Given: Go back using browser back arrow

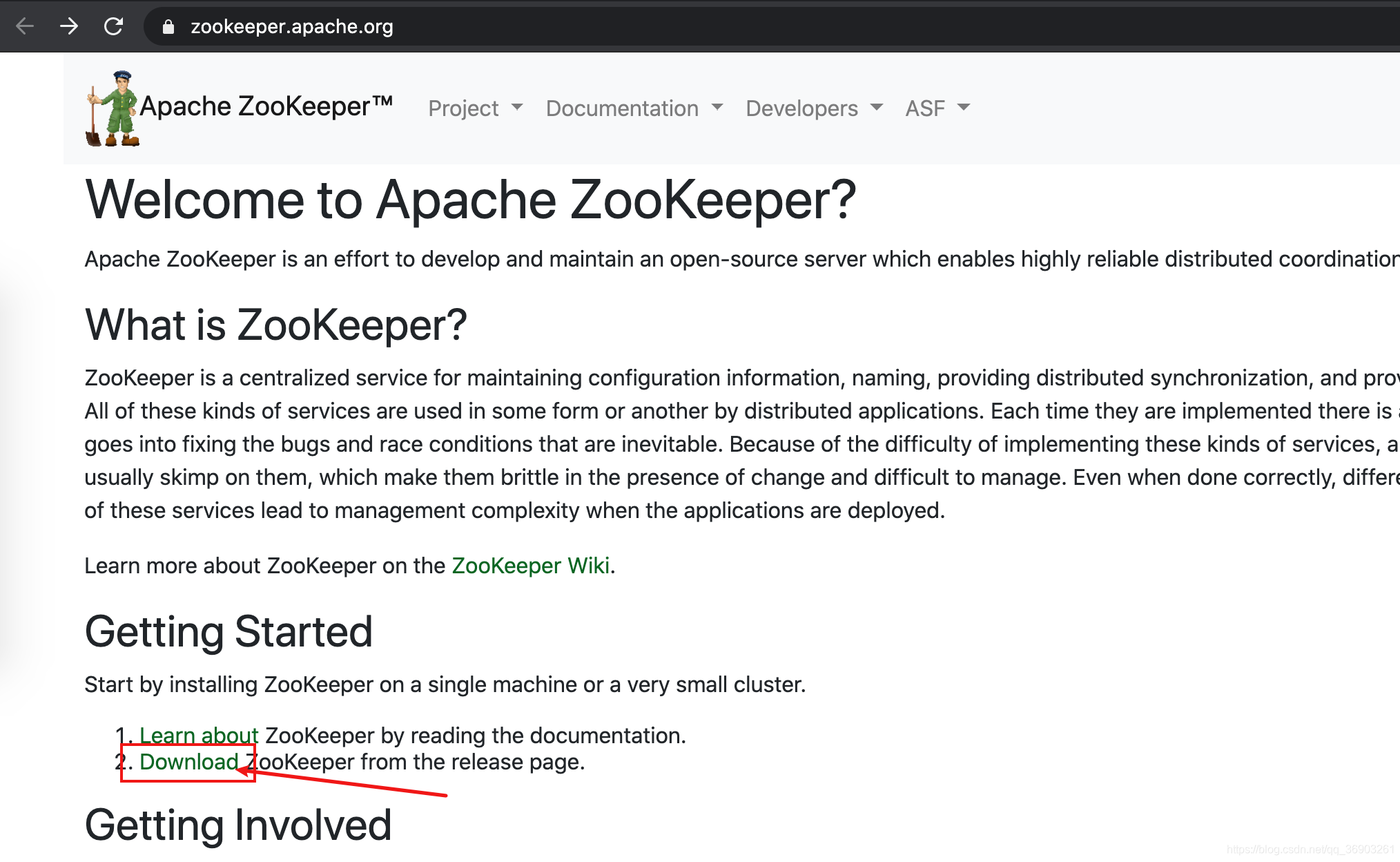Looking at the screenshot, I should click(25, 27).
